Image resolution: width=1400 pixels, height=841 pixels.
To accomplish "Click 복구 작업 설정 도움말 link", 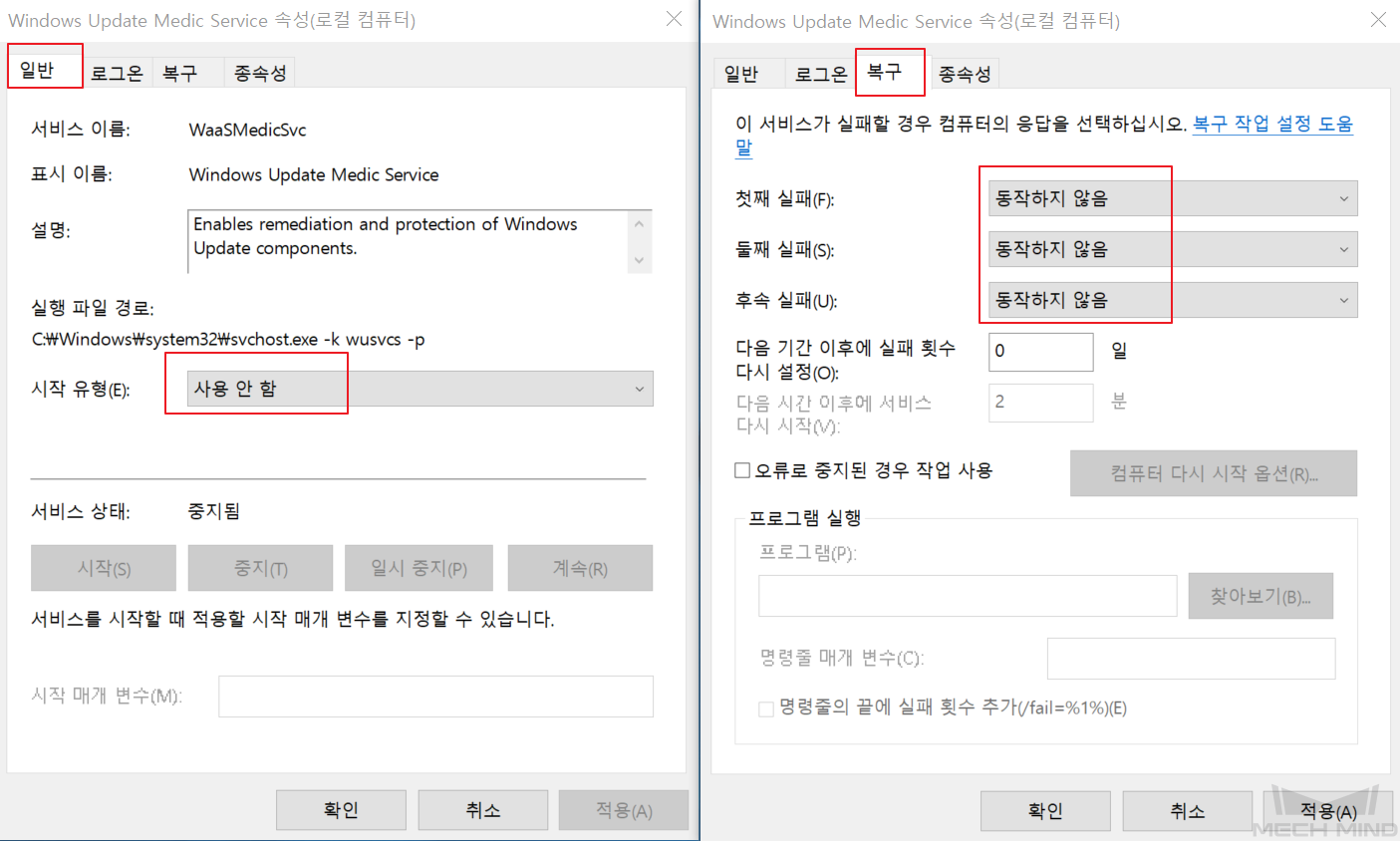I will (1272, 124).
